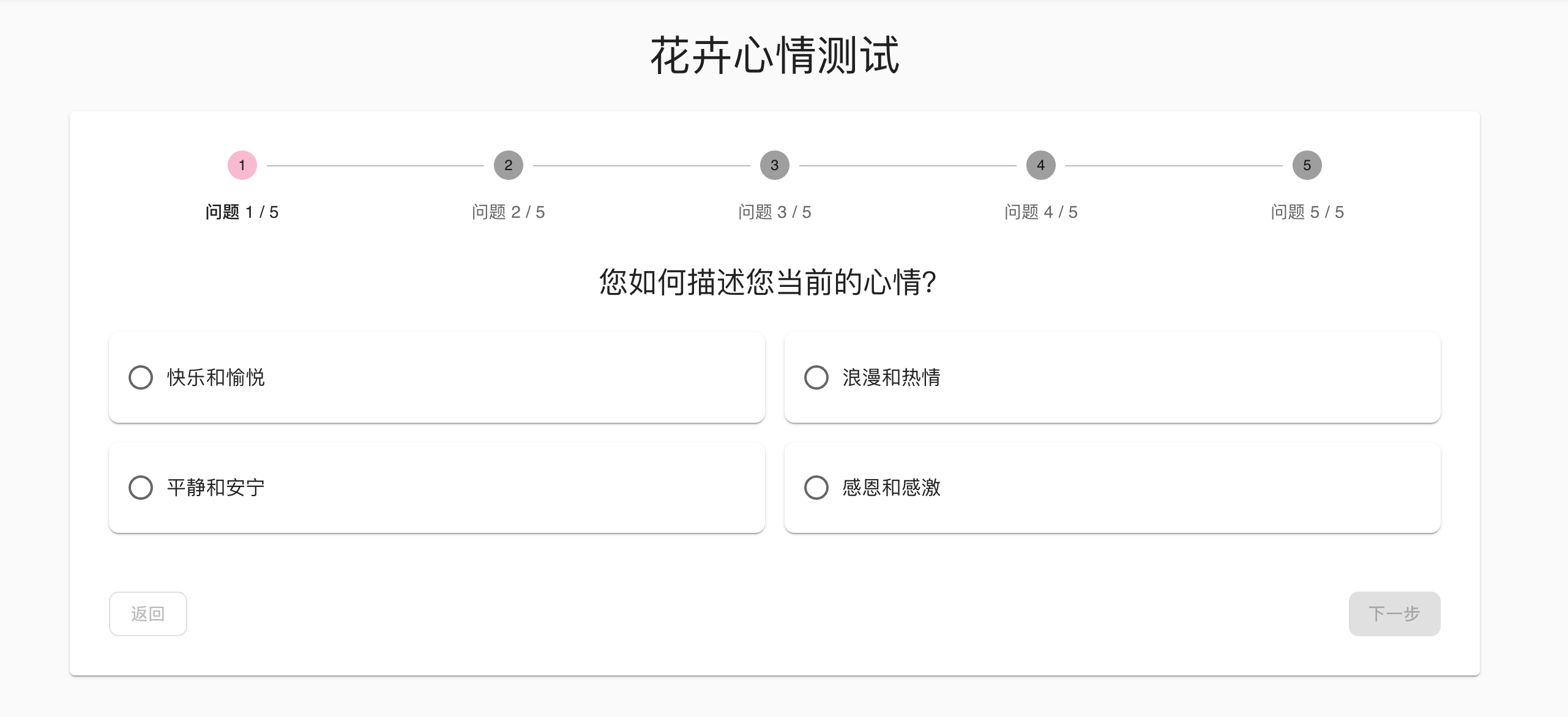1568x717 pixels.
Task: Click the 问题 1 / 5 step label
Action: pyautogui.click(x=242, y=212)
